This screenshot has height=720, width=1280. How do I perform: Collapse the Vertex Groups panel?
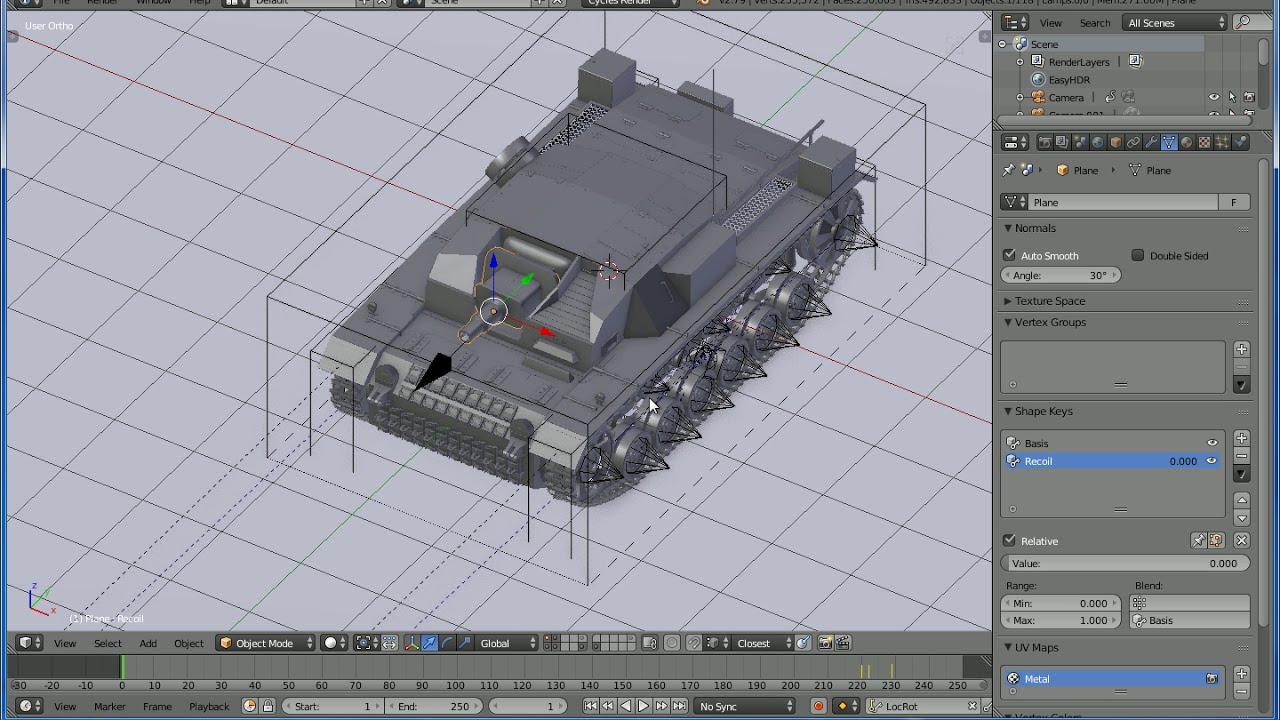pyautogui.click(x=1008, y=322)
